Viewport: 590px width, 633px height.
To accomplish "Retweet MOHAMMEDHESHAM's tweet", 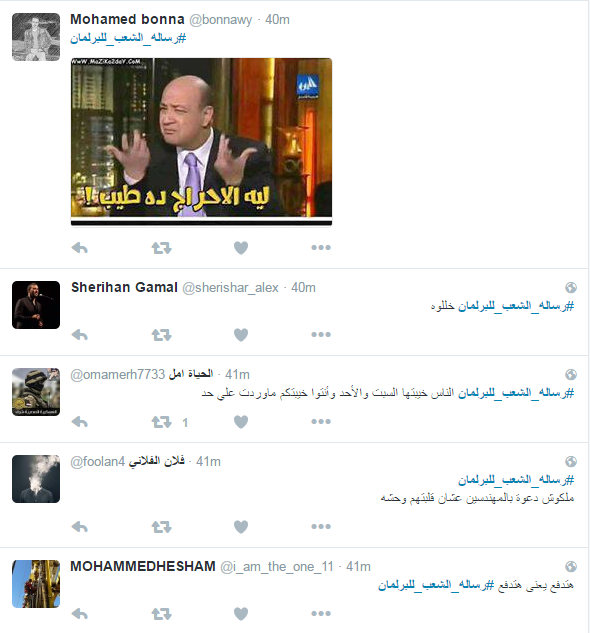I will point(162,614).
